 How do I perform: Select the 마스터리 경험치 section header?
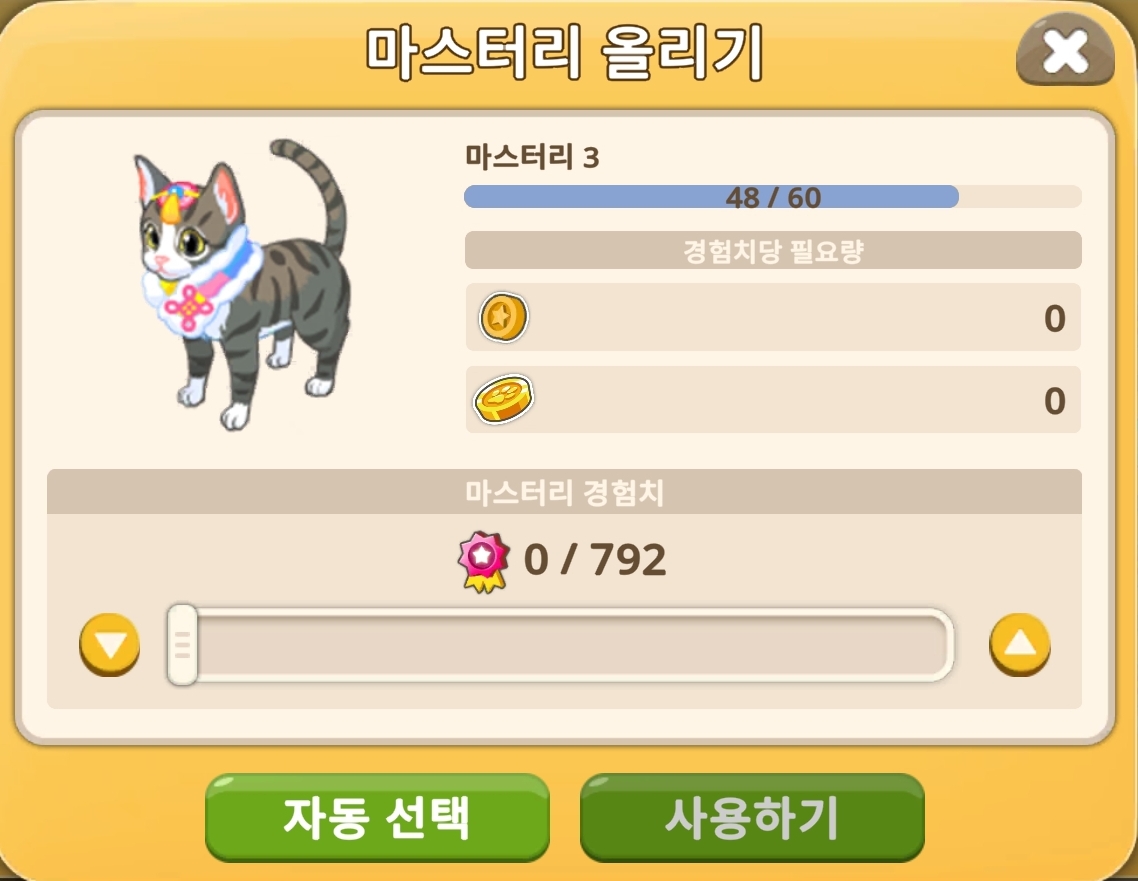coord(564,492)
